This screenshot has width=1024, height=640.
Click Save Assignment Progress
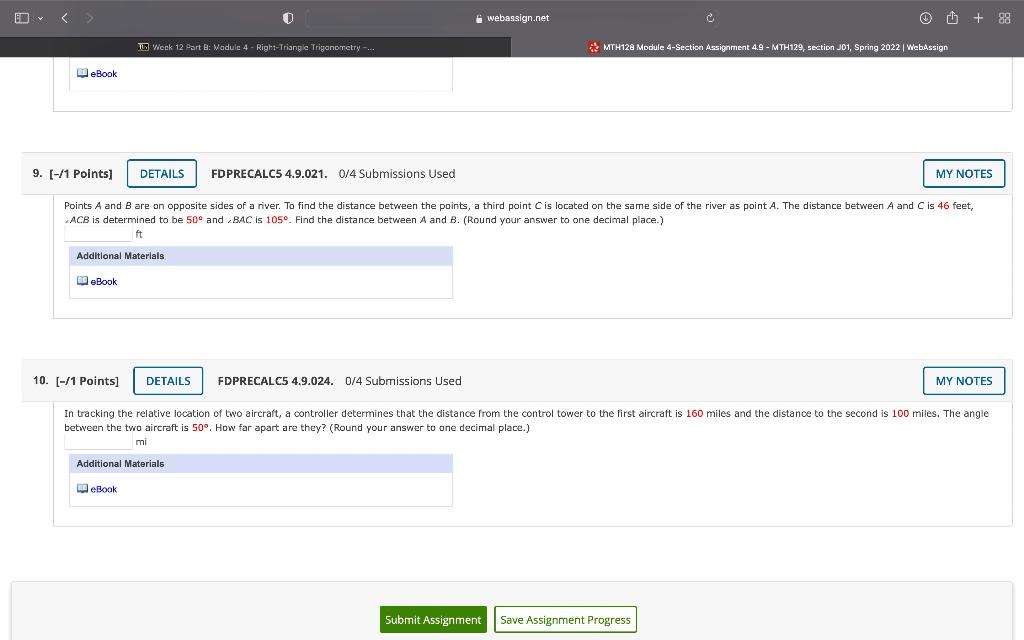pyautogui.click(x=564, y=619)
